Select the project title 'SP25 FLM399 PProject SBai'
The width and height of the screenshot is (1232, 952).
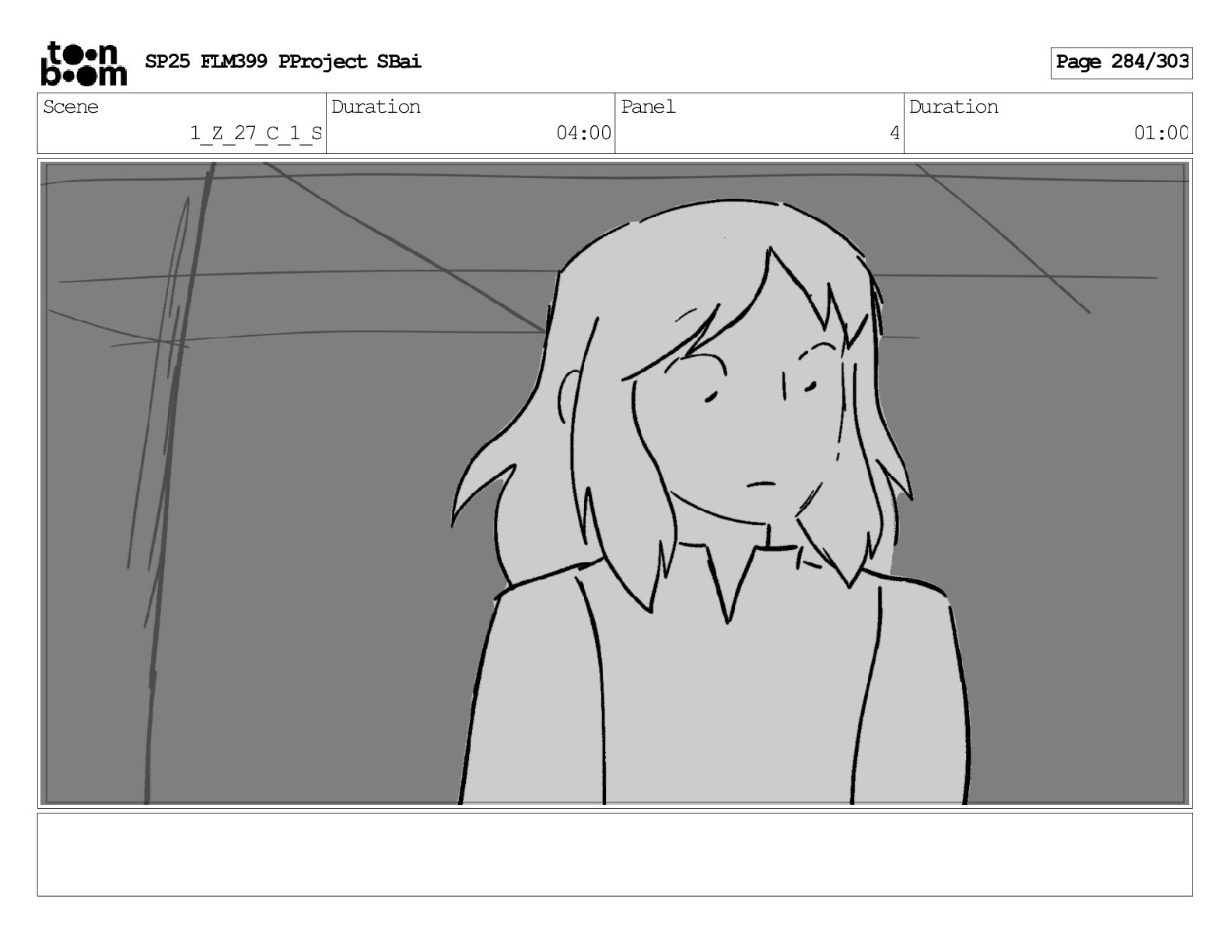[283, 62]
